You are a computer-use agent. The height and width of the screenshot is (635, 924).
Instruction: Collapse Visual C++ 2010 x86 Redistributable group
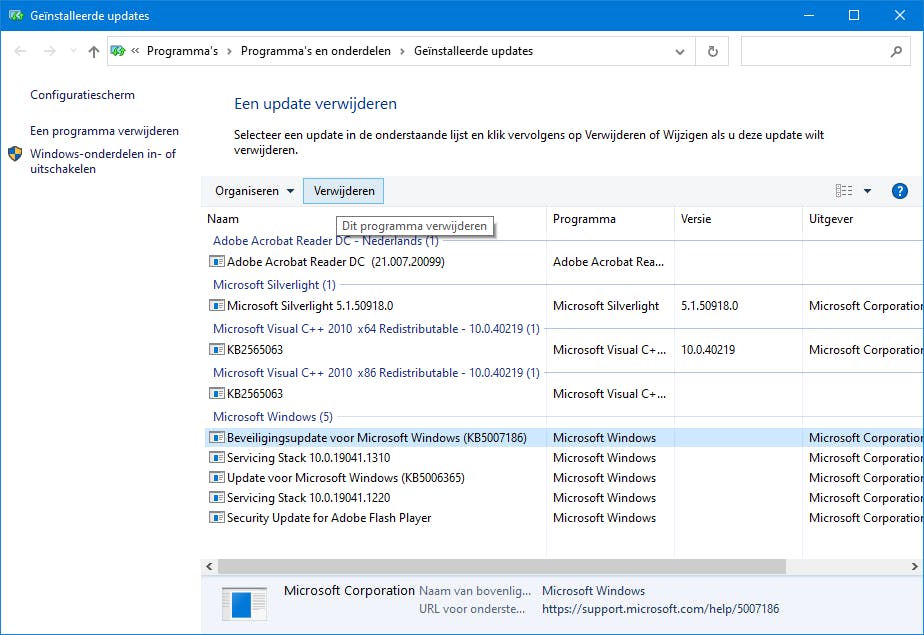[376, 373]
